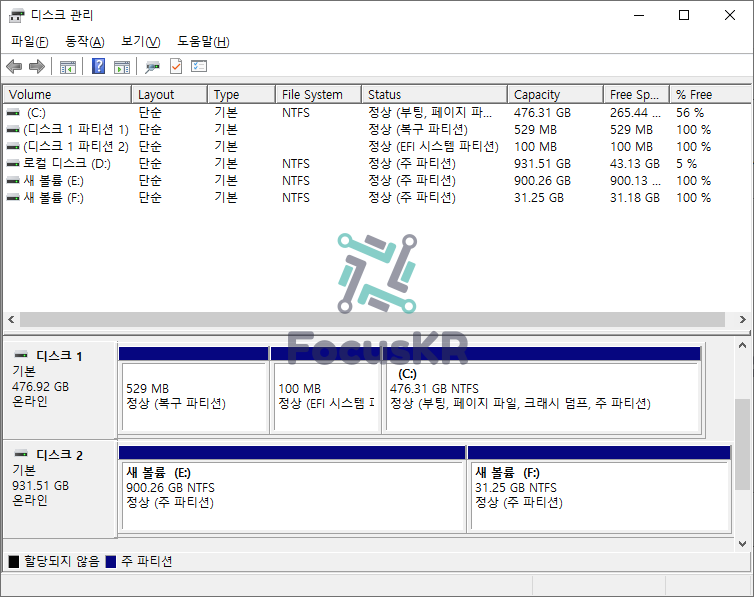The image size is (754, 597).
Task: Select the drive icon of 로컬 디스크 (D:) row
Action: 13,163
